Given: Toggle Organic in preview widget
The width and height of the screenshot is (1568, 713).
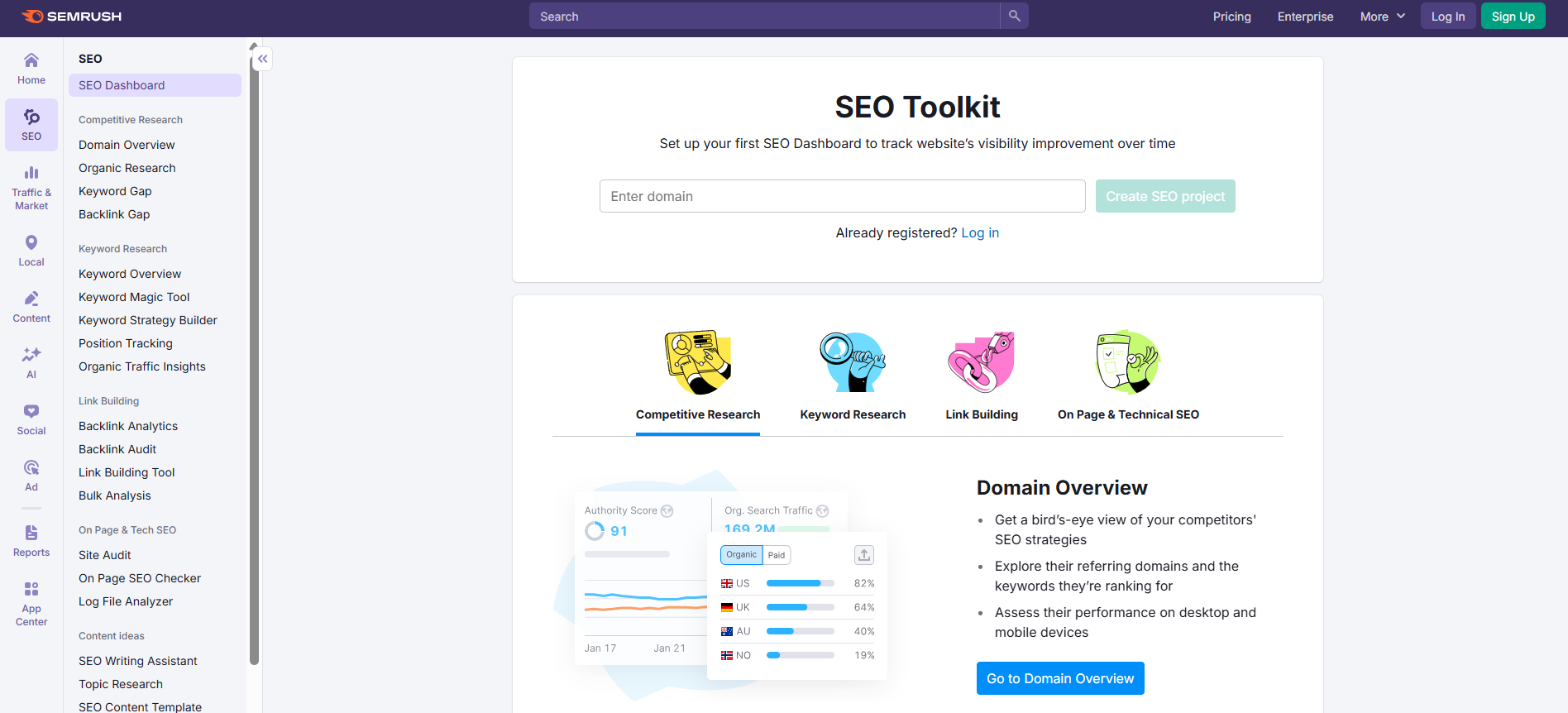Looking at the screenshot, I should click(x=742, y=555).
